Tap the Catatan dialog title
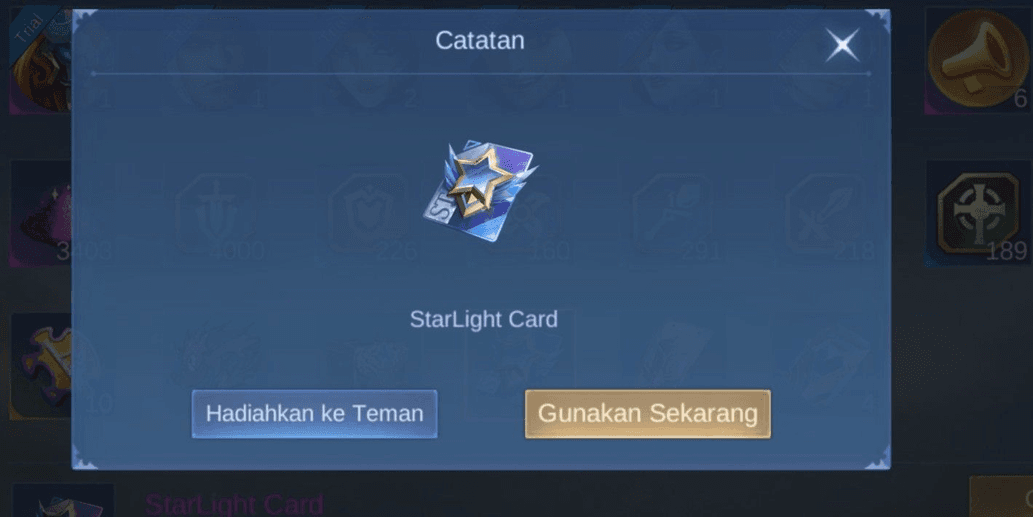Screen dimensions: 1033x517 [480, 40]
